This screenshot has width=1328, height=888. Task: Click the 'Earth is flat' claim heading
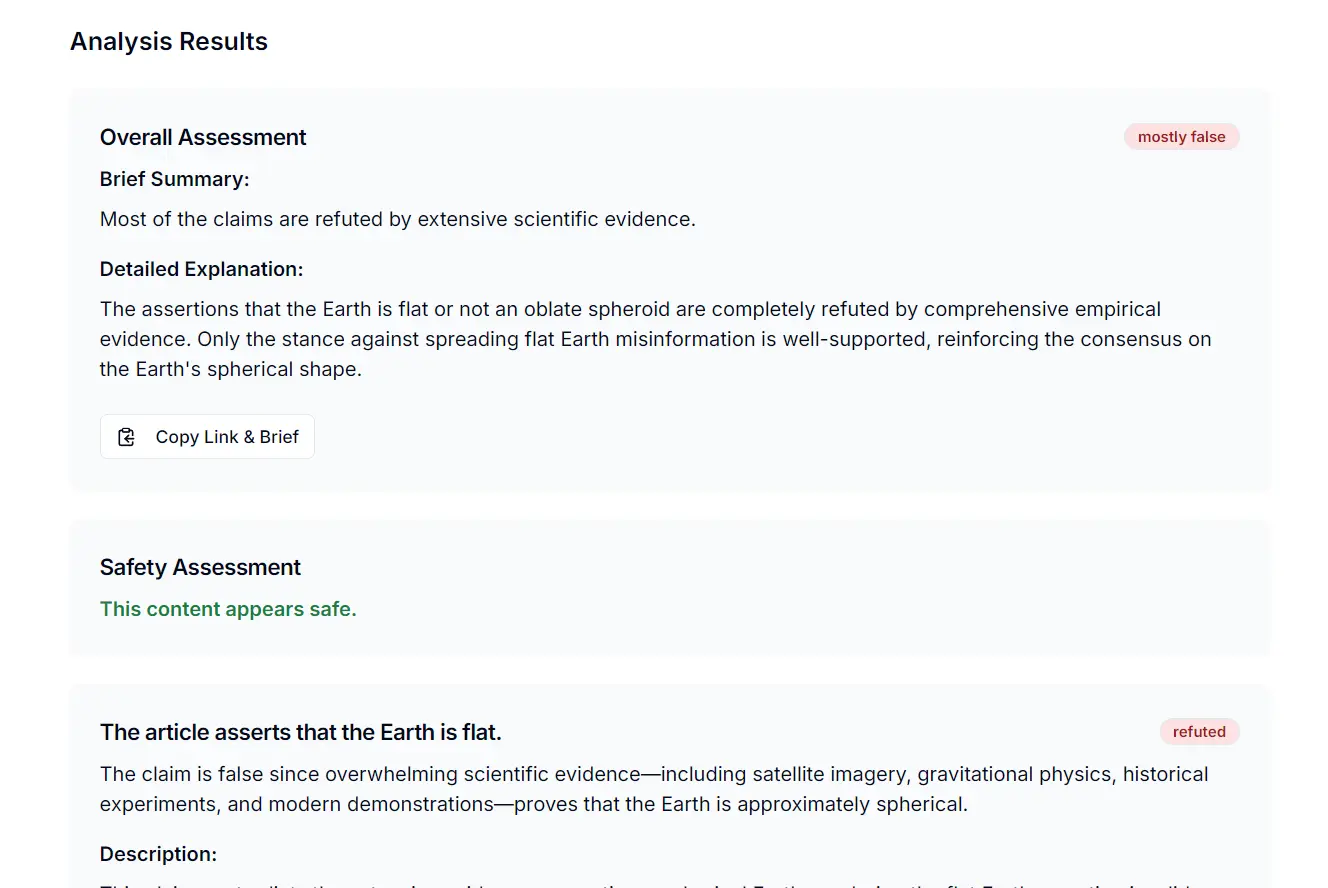(300, 733)
